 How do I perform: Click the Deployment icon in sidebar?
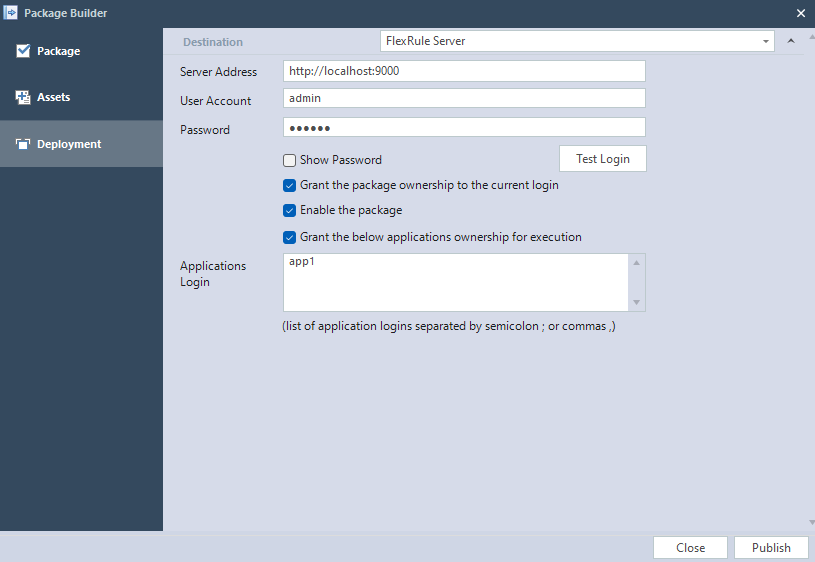(x=23, y=144)
